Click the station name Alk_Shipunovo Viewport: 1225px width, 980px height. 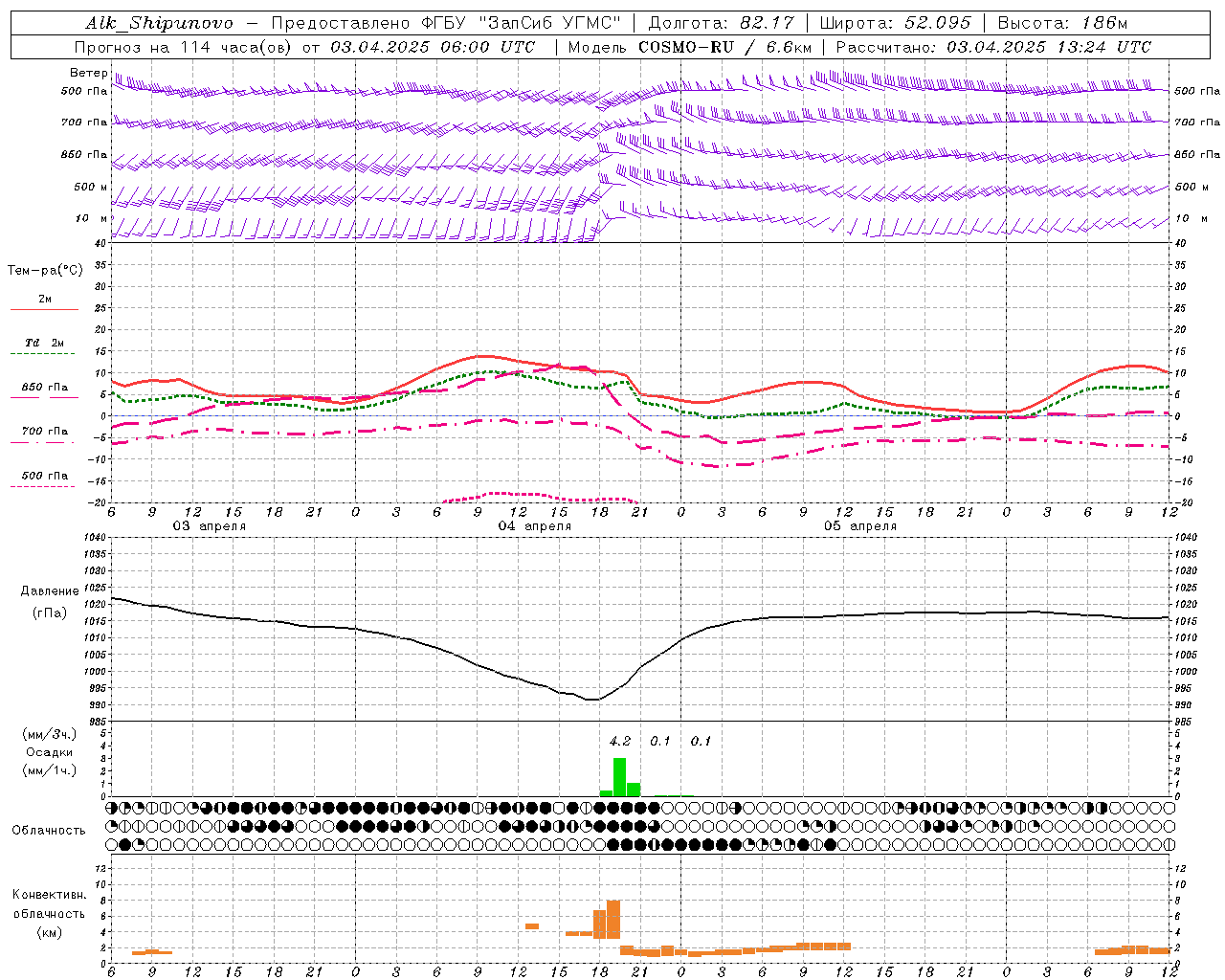click(x=159, y=23)
